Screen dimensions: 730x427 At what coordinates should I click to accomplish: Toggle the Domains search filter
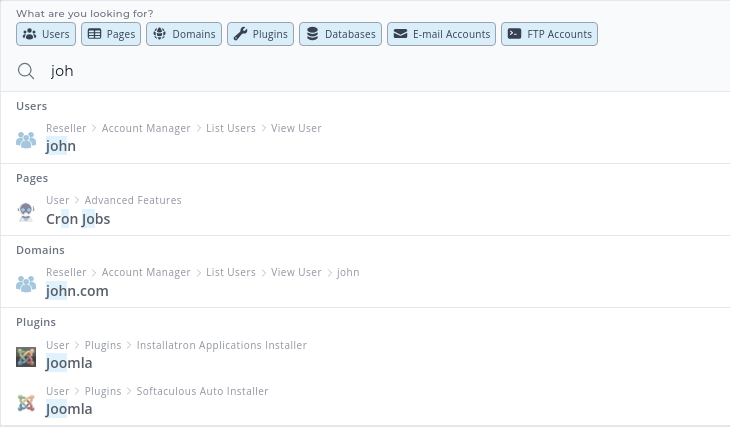(184, 34)
